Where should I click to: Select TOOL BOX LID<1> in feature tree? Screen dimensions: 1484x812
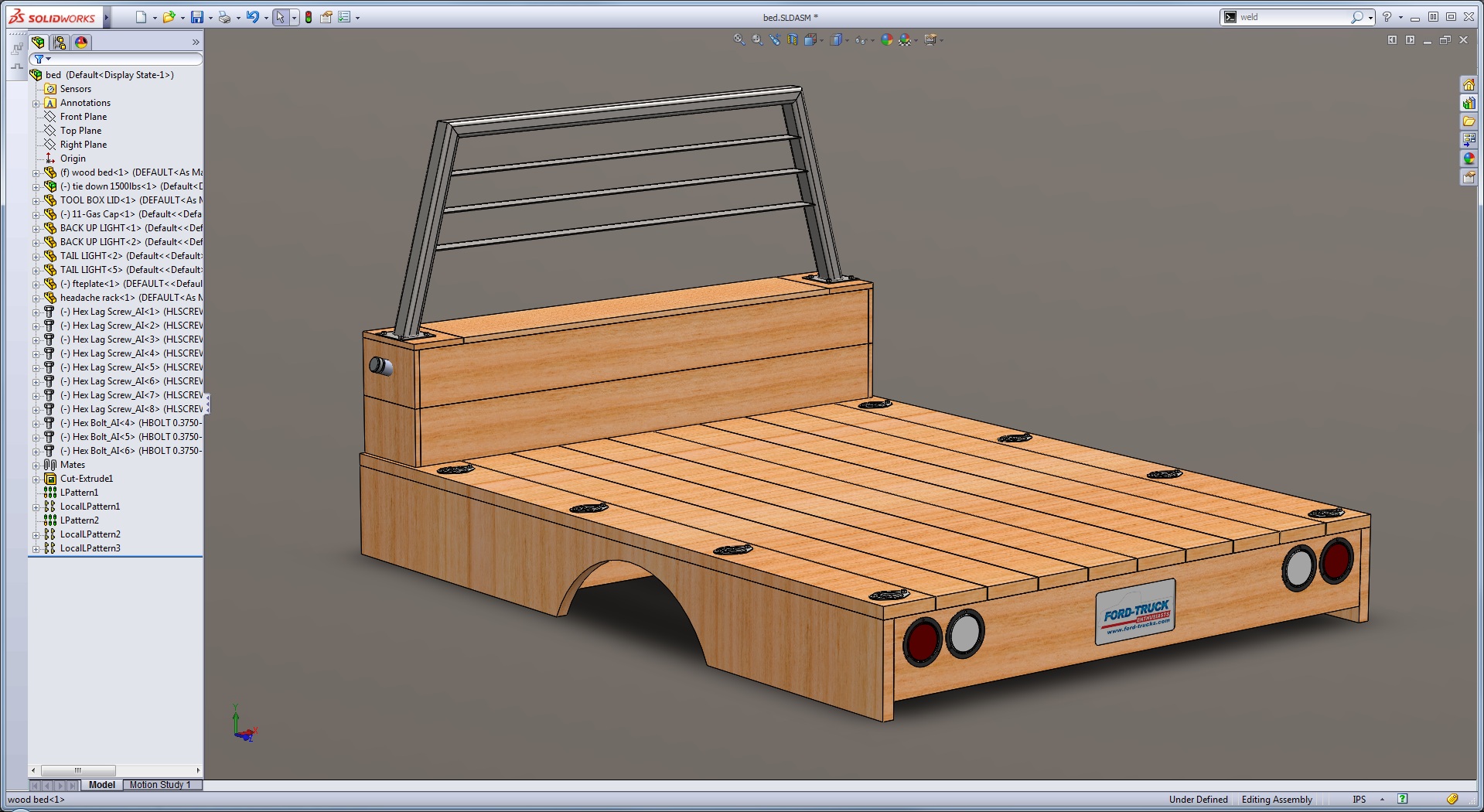pyautogui.click(x=97, y=200)
